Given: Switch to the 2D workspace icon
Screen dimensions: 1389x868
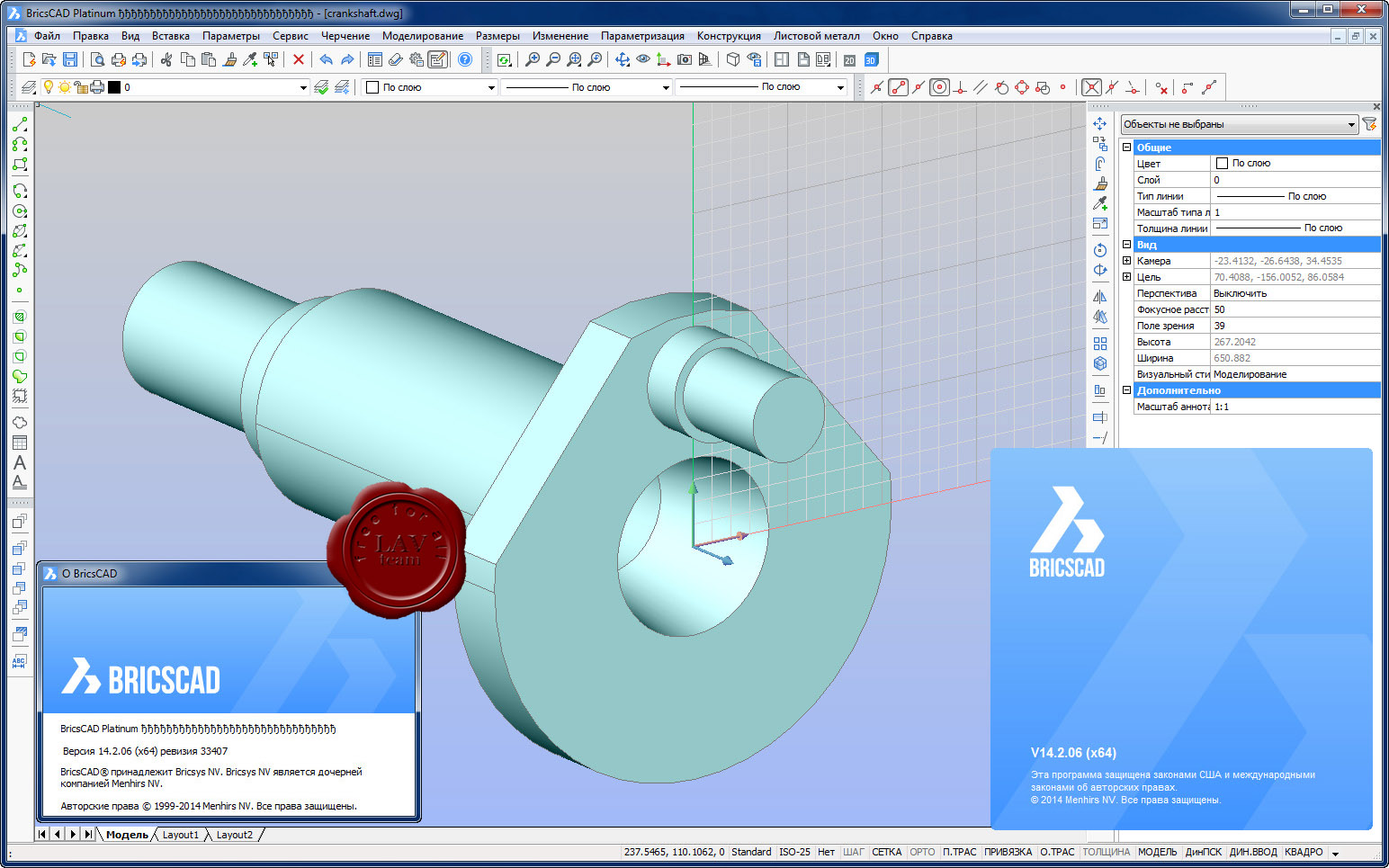Looking at the screenshot, I should (849, 59).
